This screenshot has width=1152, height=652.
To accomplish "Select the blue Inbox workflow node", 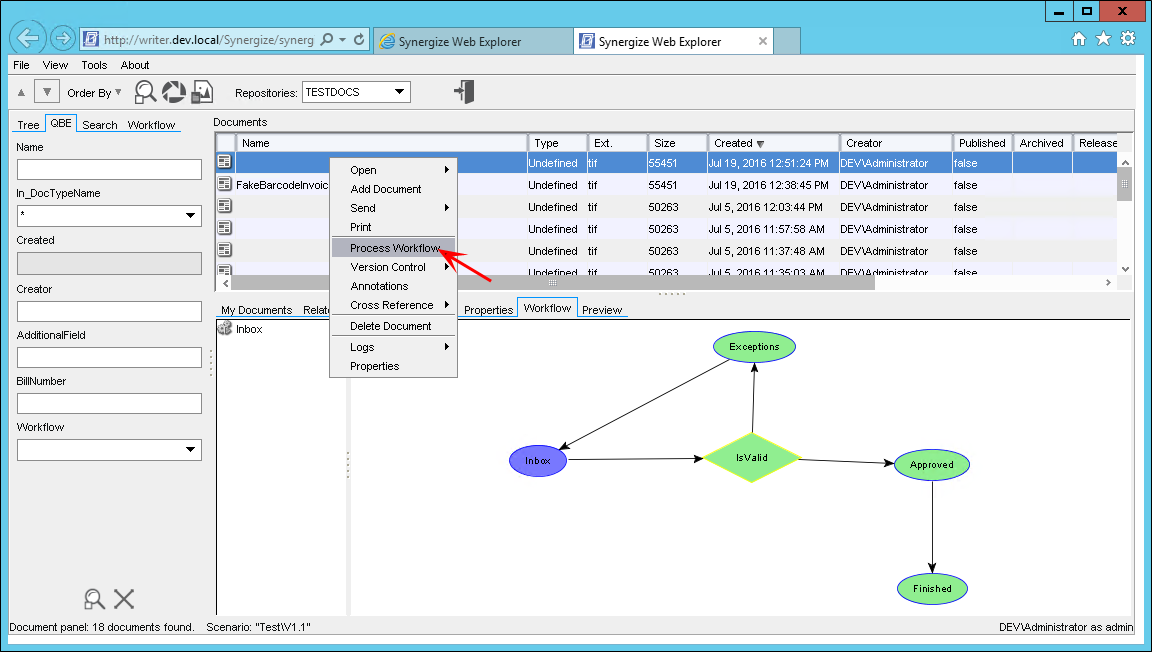I will [538, 461].
